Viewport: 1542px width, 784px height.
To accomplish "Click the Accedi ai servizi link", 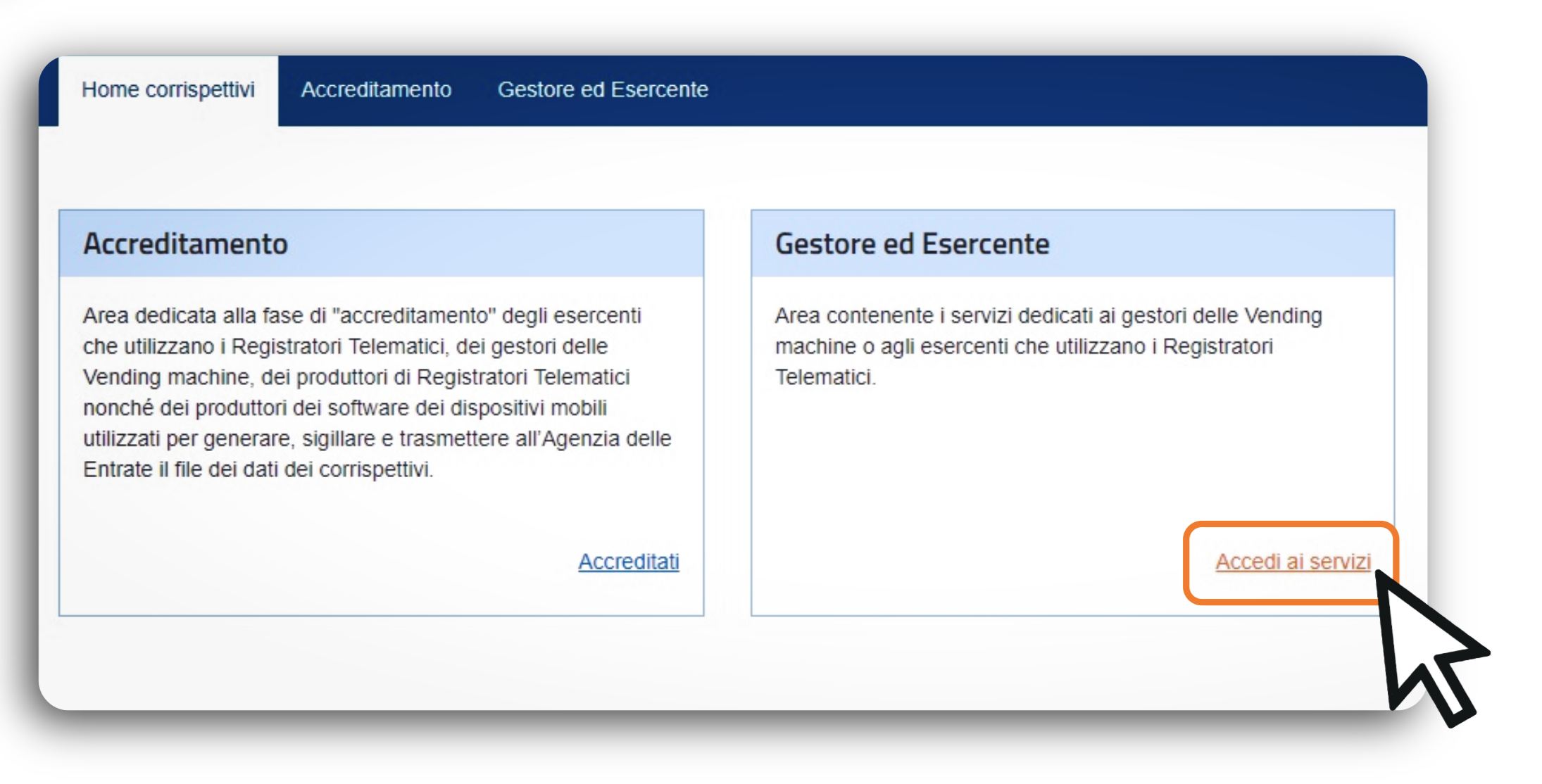I will pyautogui.click(x=1293, y=562).
